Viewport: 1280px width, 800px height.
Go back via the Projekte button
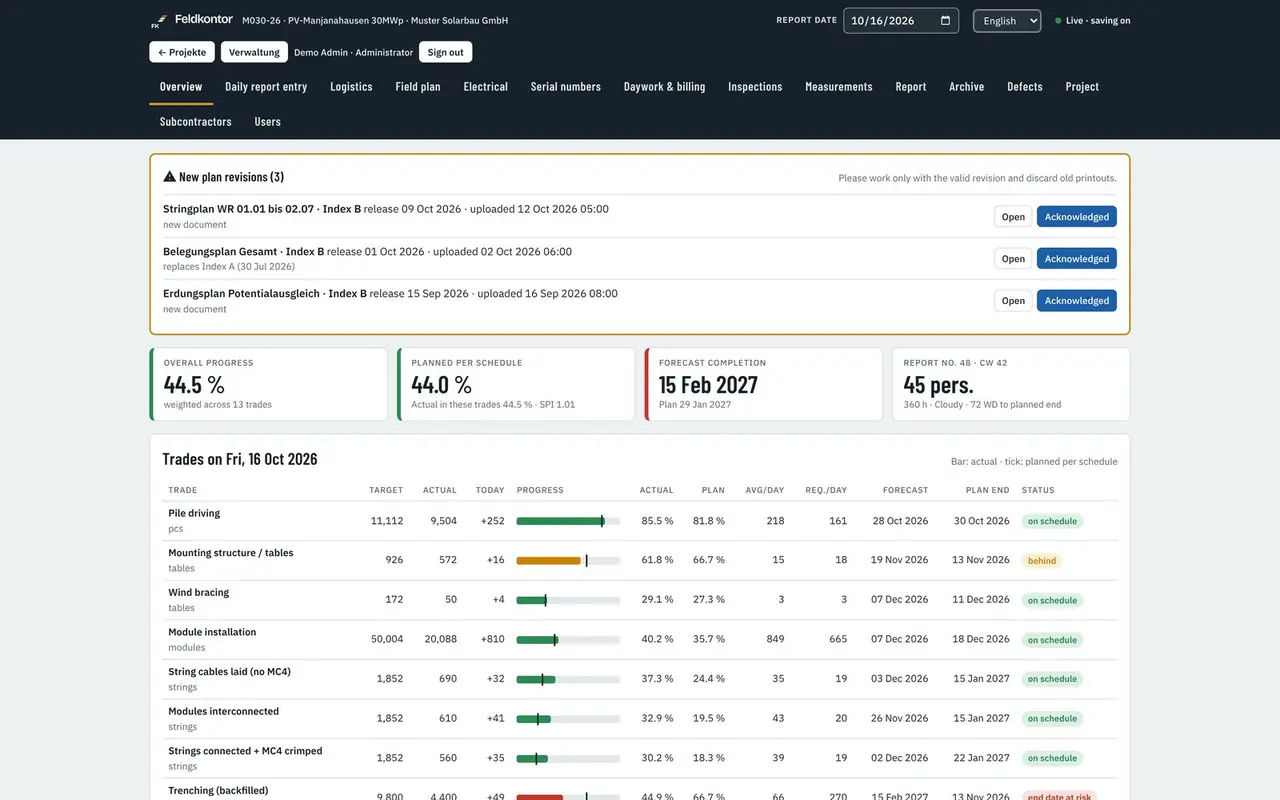pyautogui.click(x=182, y=52)
